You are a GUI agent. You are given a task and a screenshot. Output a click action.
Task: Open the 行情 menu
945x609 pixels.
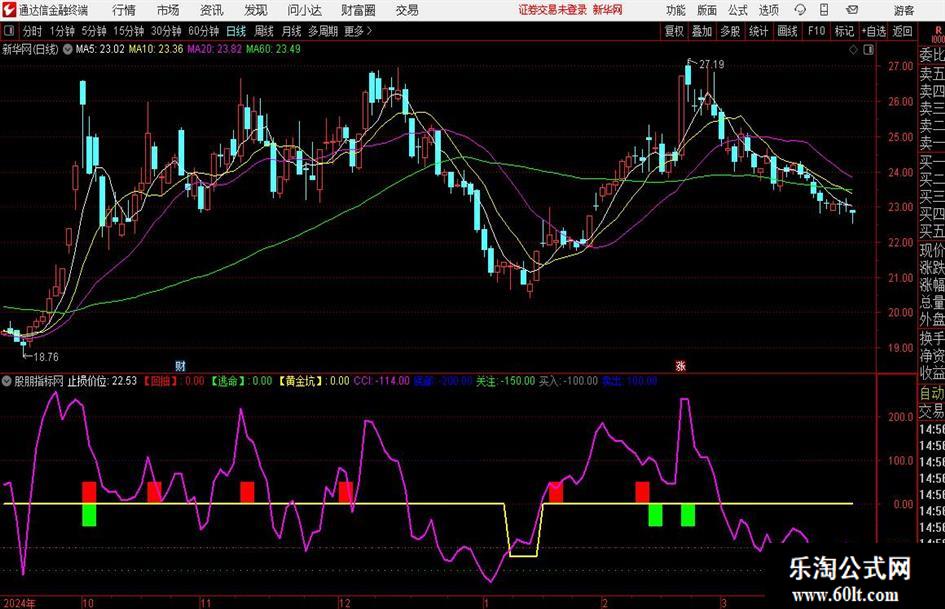click(x=124, y=10)
